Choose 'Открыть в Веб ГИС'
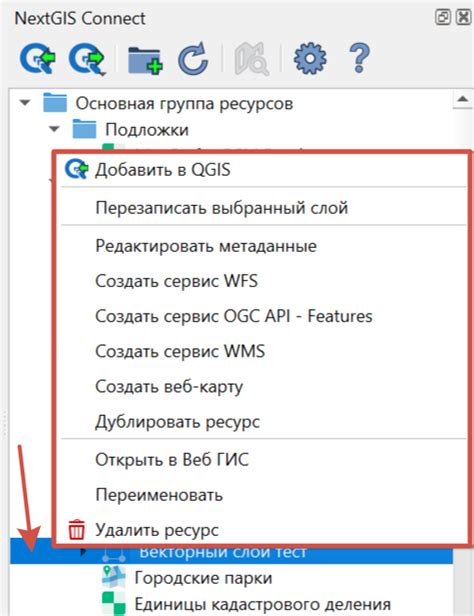The height and width of the screenshot is (616, 474). coord(262,459)
